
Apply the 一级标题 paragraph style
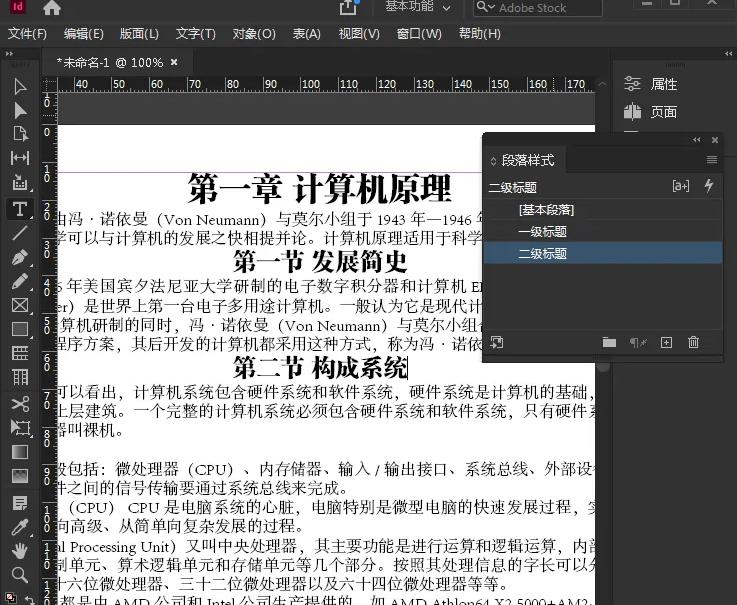(x=542, y=232)
